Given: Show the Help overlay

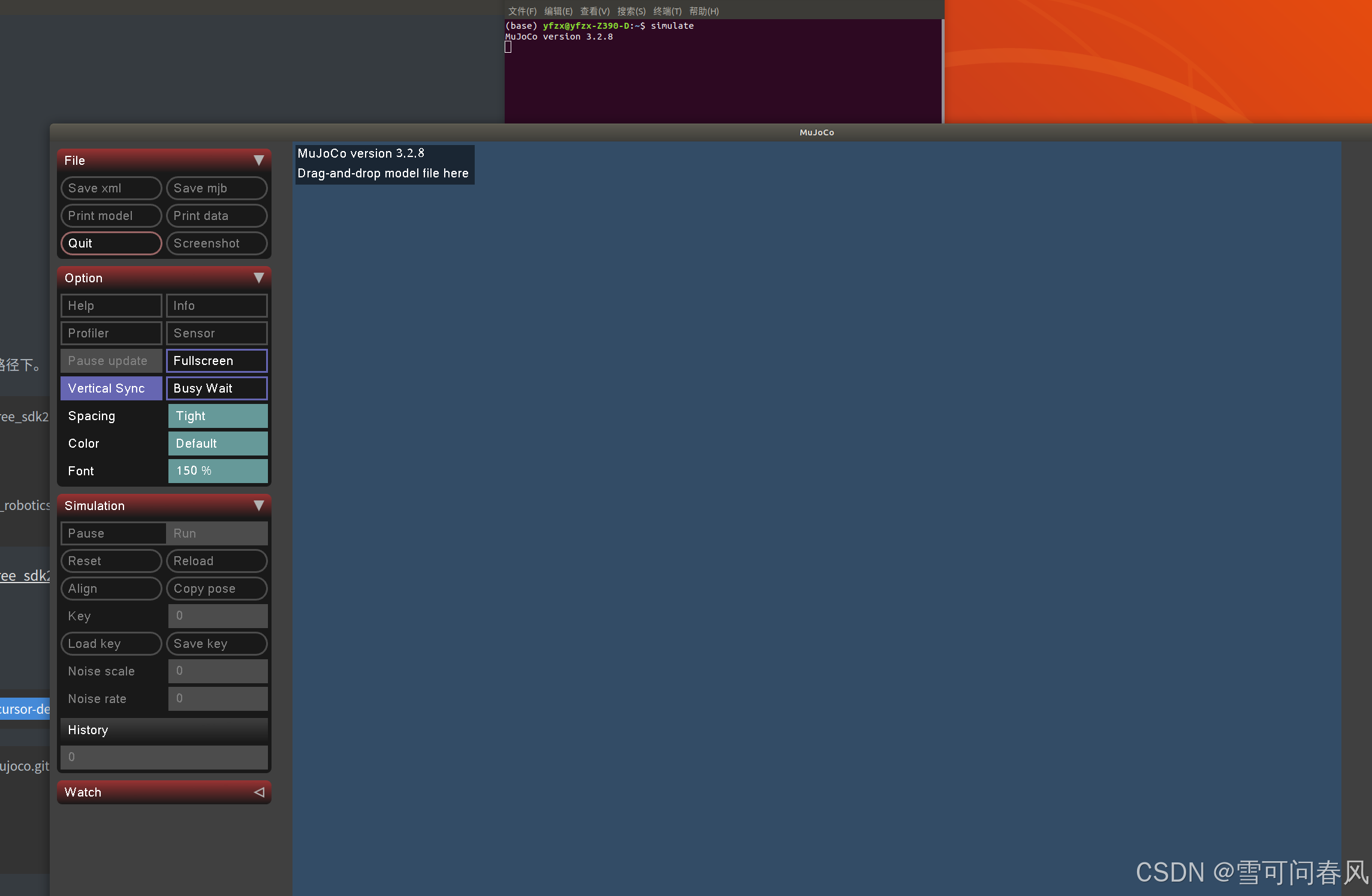Looking at the screenshot, I should point(111,306).
